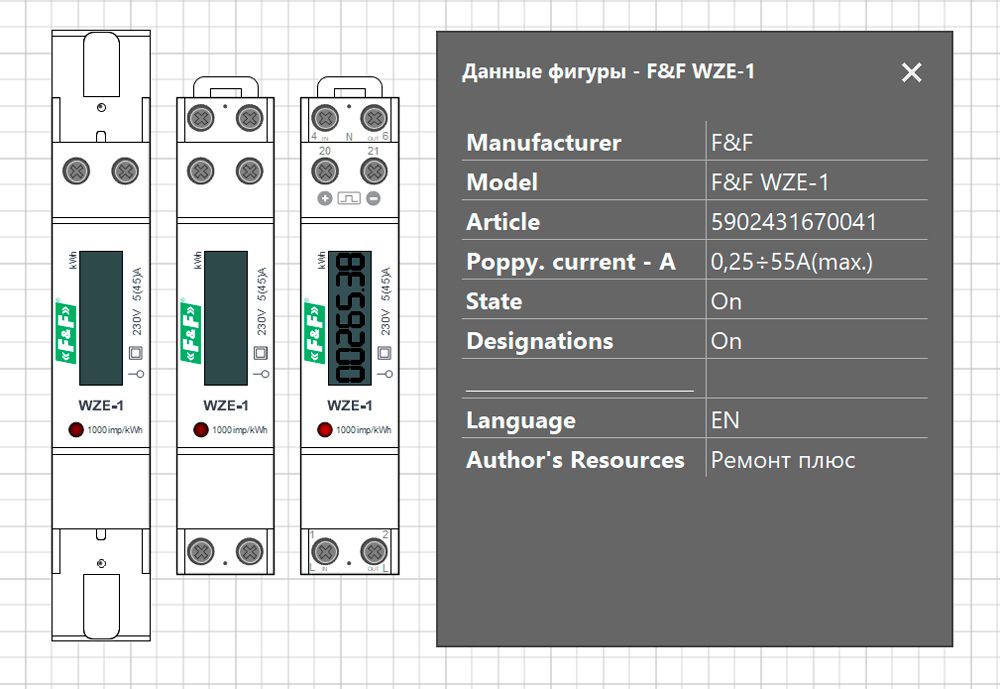
Task: Click the WZE-1 label on right meter
Action: tap(349, 406)
